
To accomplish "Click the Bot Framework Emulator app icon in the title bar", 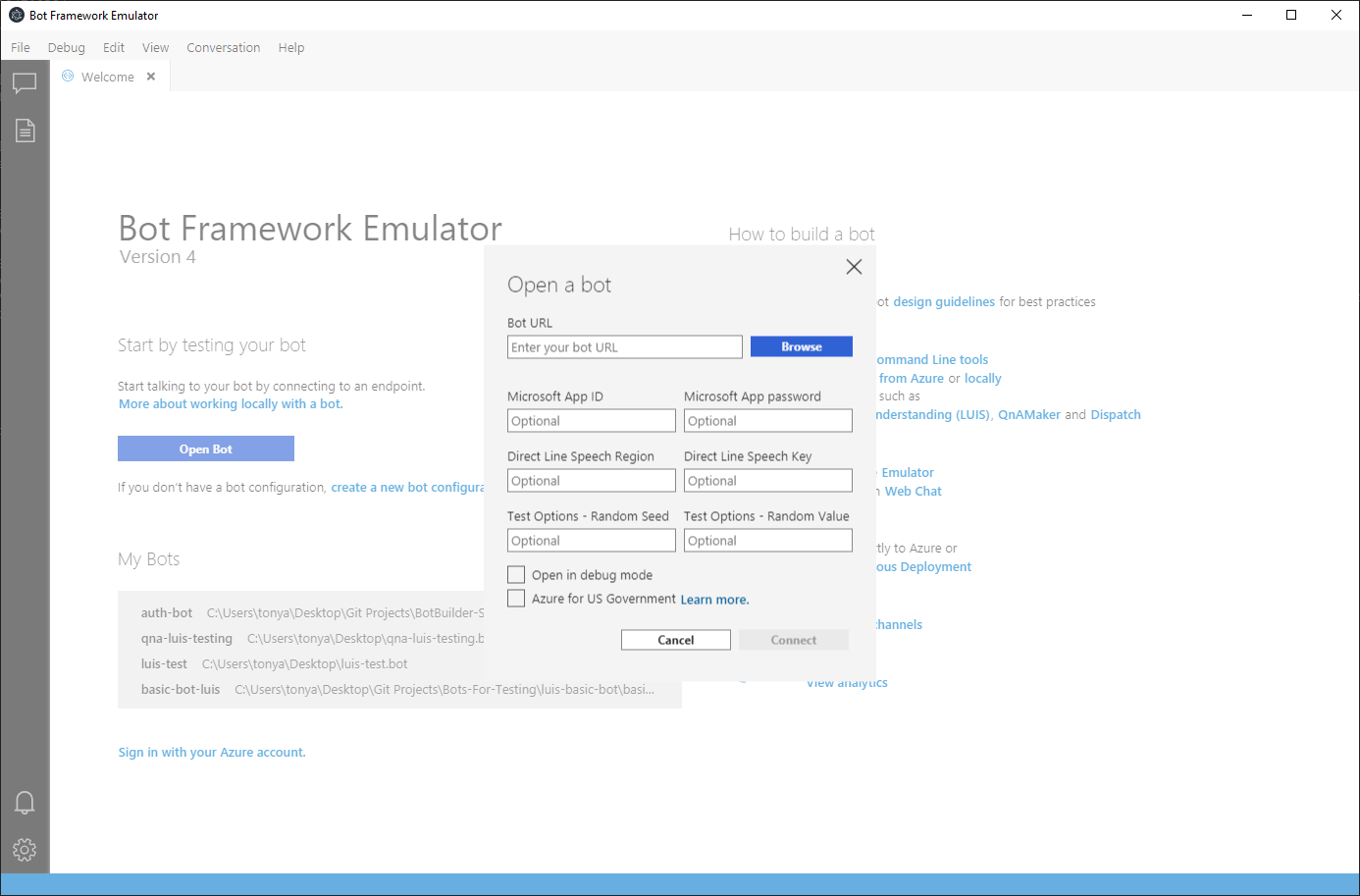I will coord(17,15).
